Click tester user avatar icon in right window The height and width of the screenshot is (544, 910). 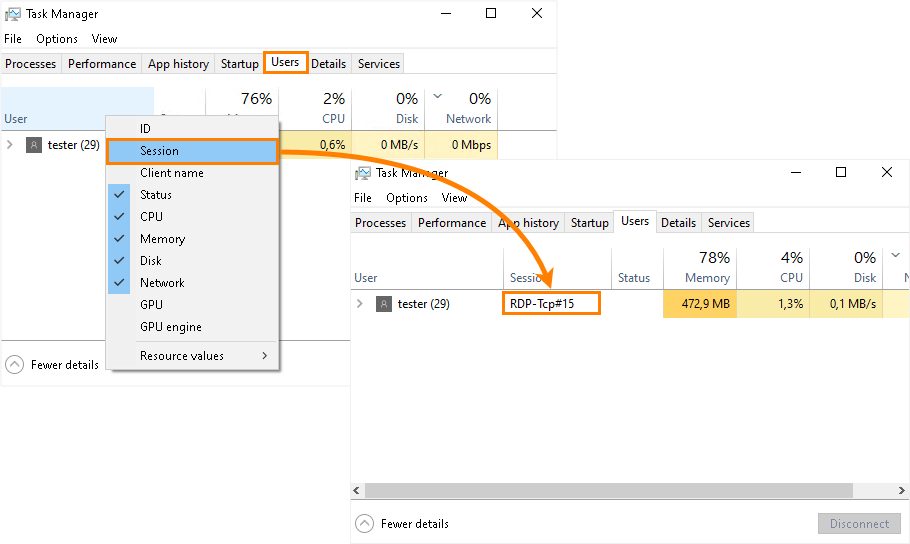pyautogui.click(x=384, y=304)
